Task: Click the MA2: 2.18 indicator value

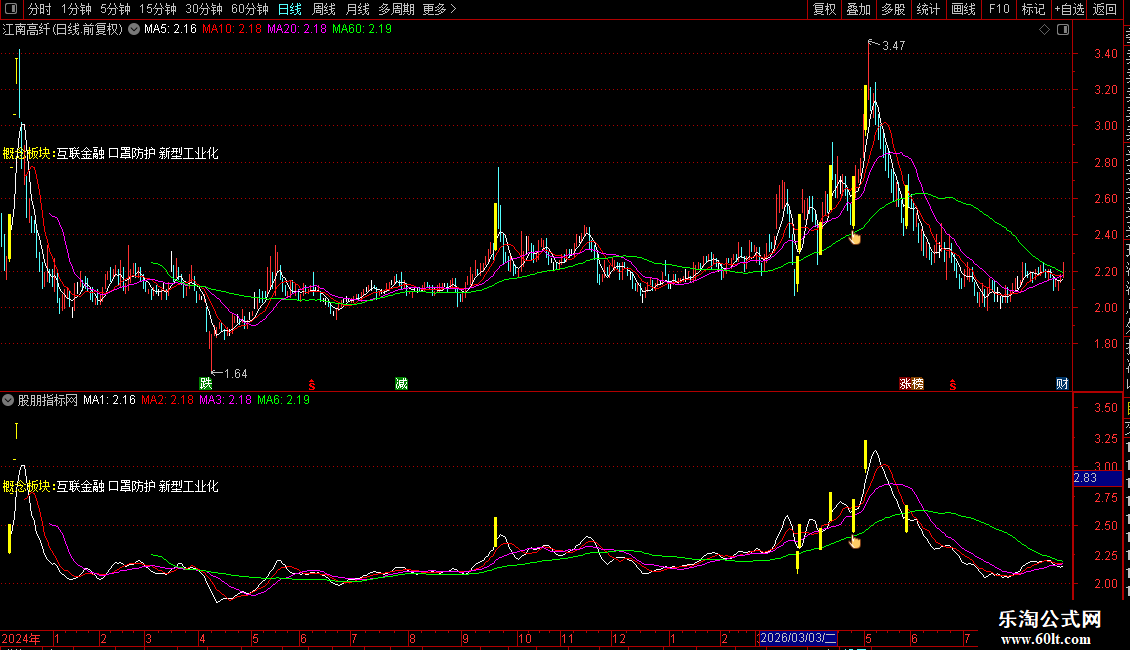Action: [167, 400]
